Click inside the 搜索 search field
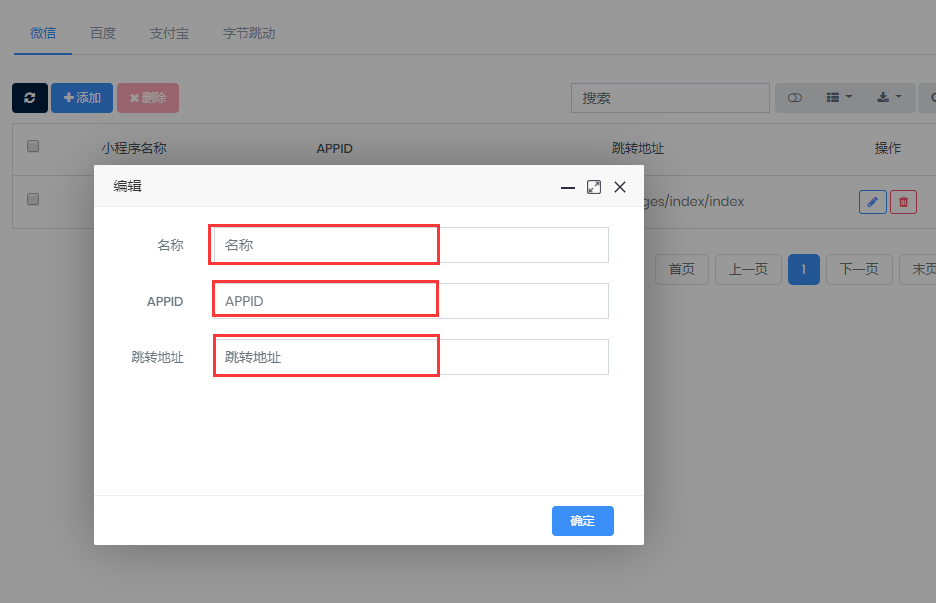The image size is (936, 603). coord(670,97)
